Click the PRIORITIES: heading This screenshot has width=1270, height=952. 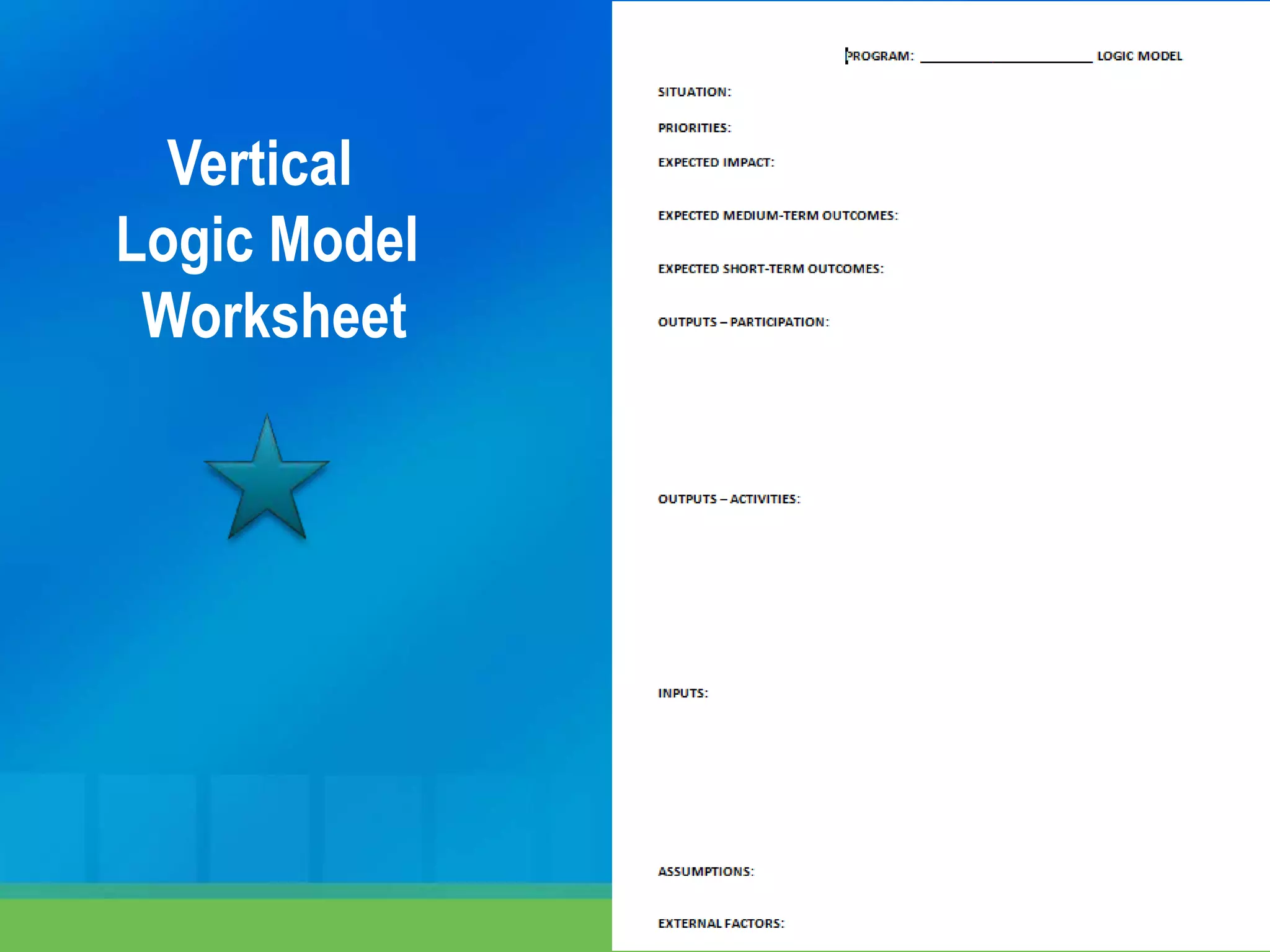695,128
